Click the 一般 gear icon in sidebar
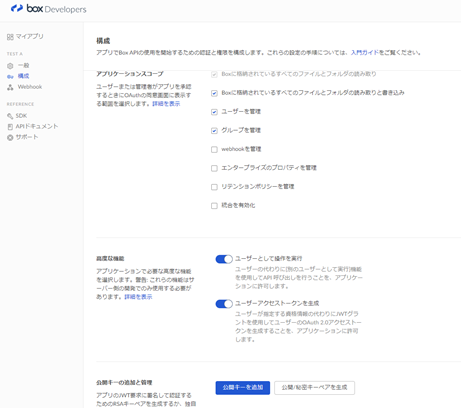461x408 pixels. 10,66
